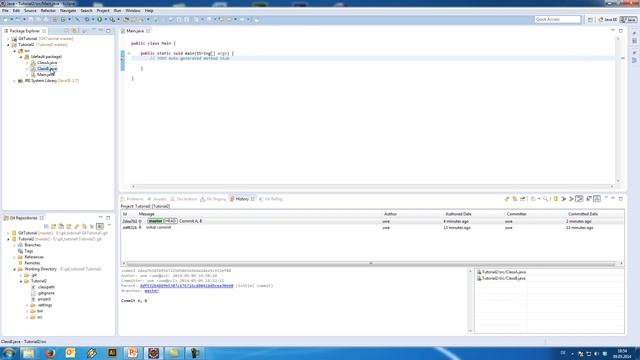
Task: Open the Window menu
Action: tap(133, 11)
